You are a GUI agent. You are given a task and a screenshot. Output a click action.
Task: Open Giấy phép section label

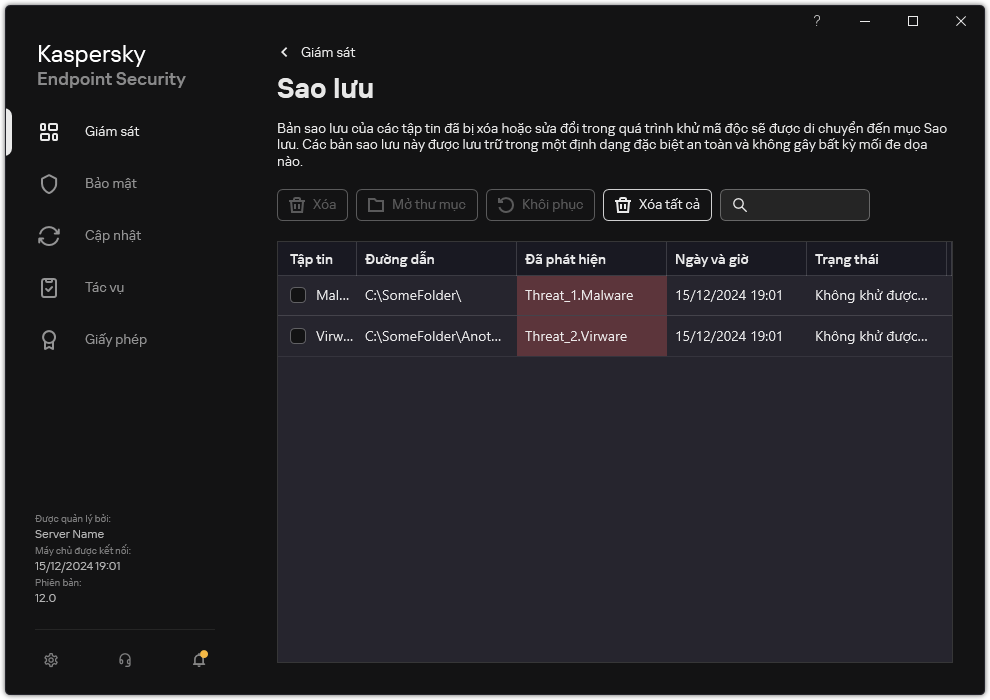click(x=116, y=340)
